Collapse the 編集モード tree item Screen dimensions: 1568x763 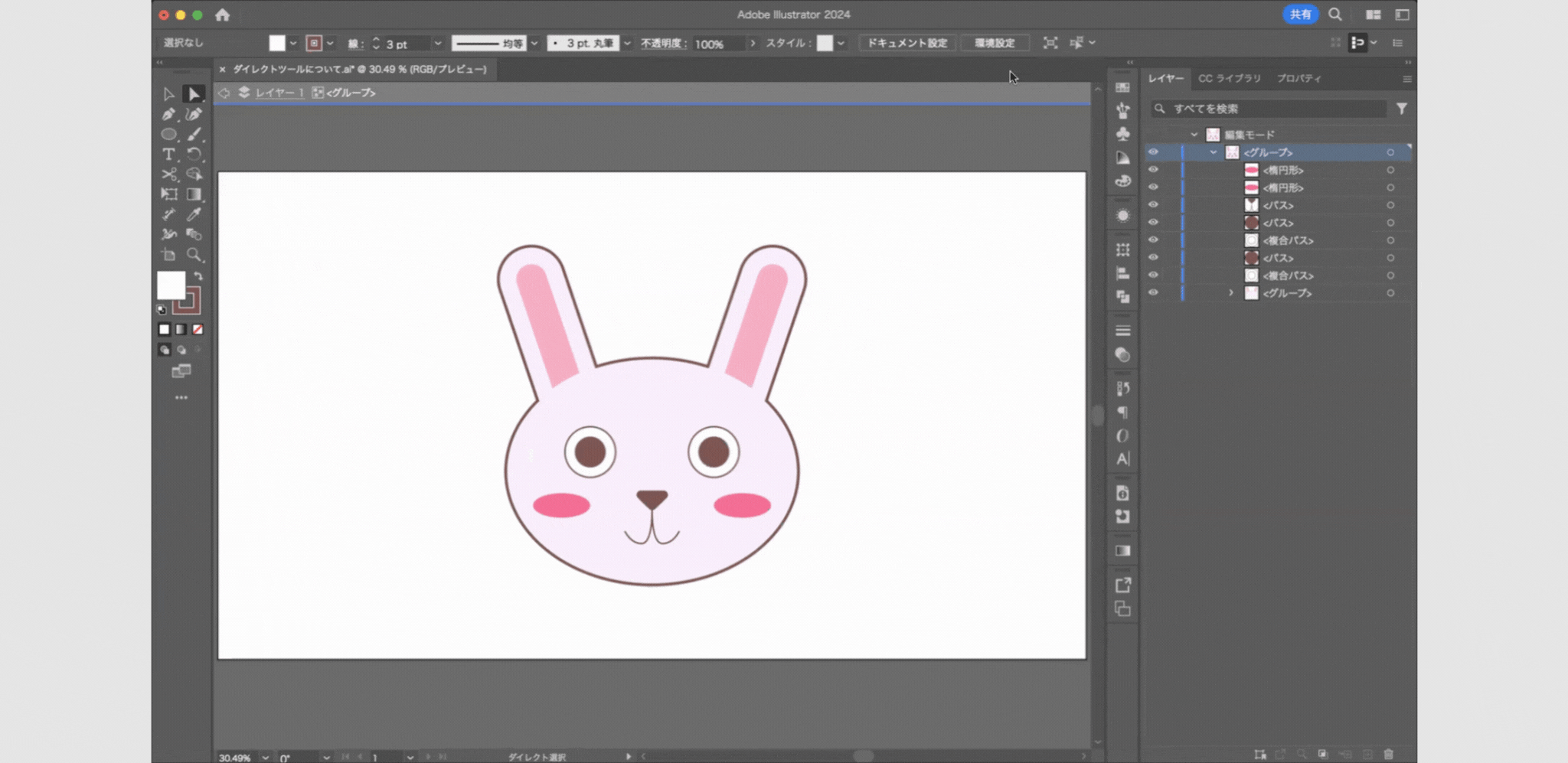(x=1194, y=135)
